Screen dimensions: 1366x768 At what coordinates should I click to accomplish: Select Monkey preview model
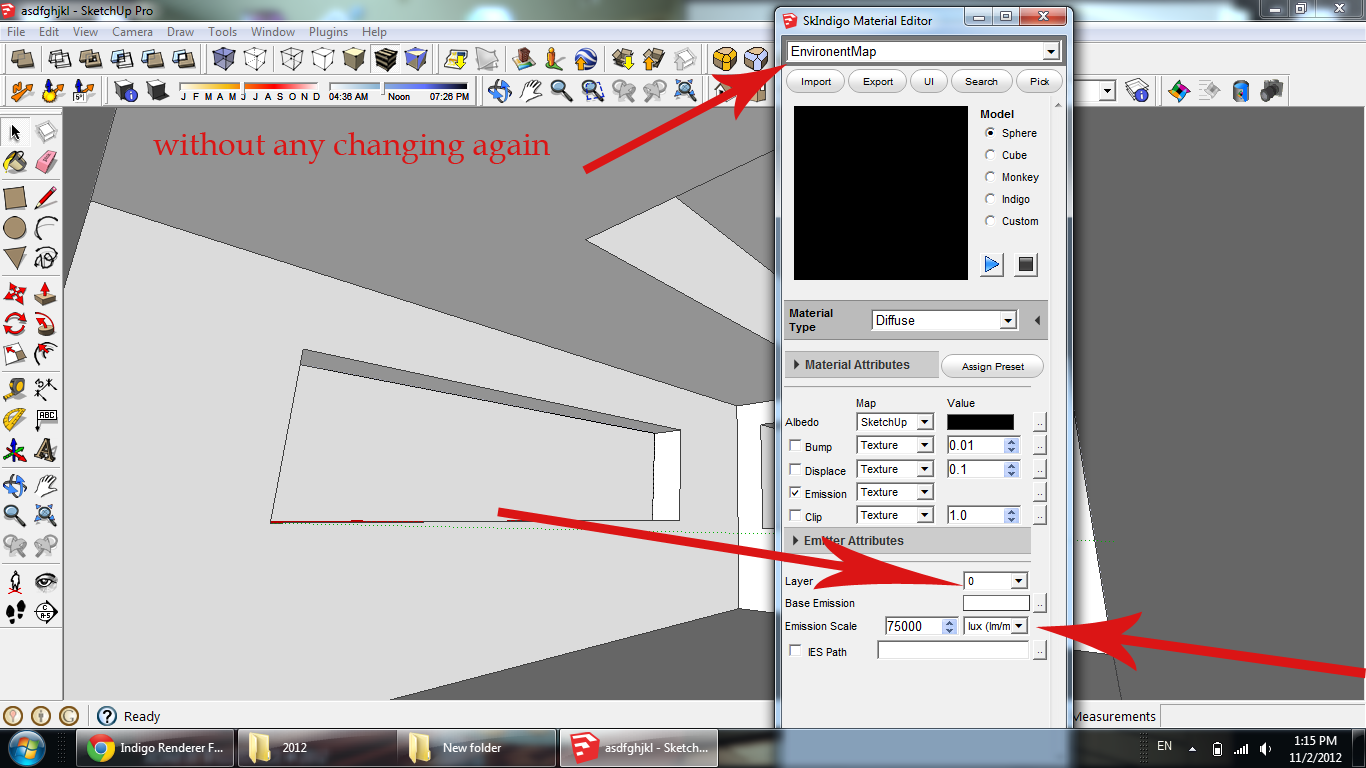tap(990, 177)
